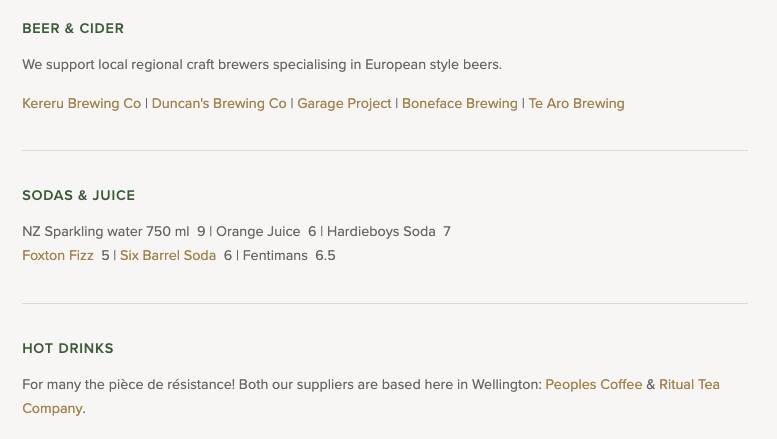777x439 pixels.
Task: Visit the Peoples Coffee link
Action: [x=593, y=384]
